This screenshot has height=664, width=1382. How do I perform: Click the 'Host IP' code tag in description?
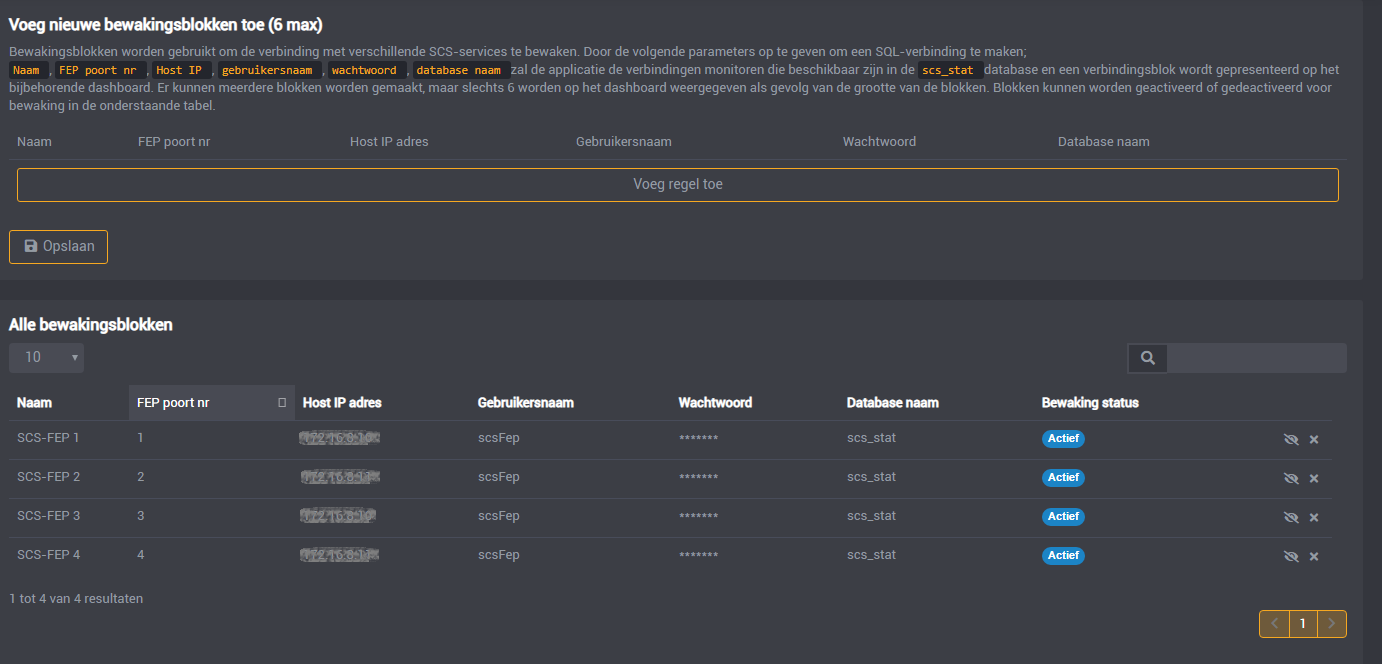point(183,70)
